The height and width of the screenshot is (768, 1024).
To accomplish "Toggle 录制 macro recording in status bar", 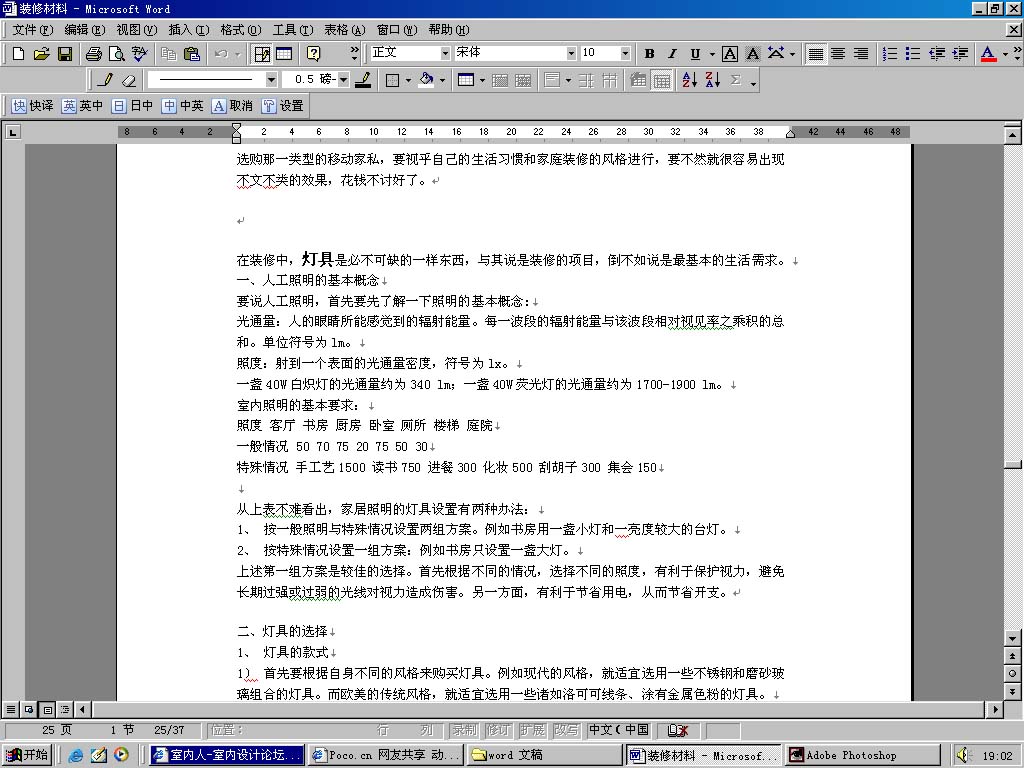I will click(x=464, y=729).
